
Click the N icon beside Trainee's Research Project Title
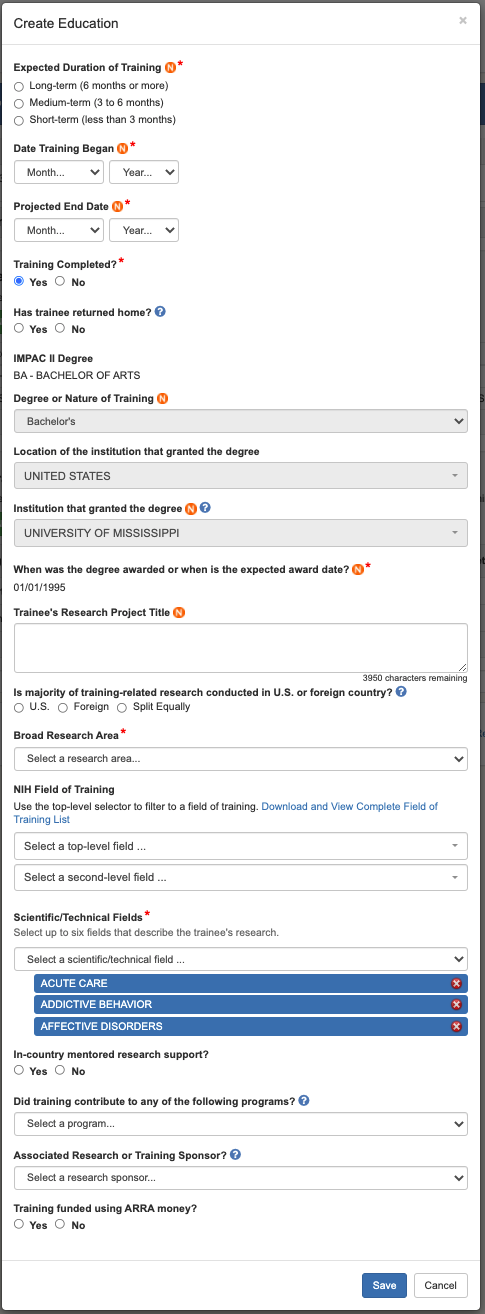click(180, 612)
